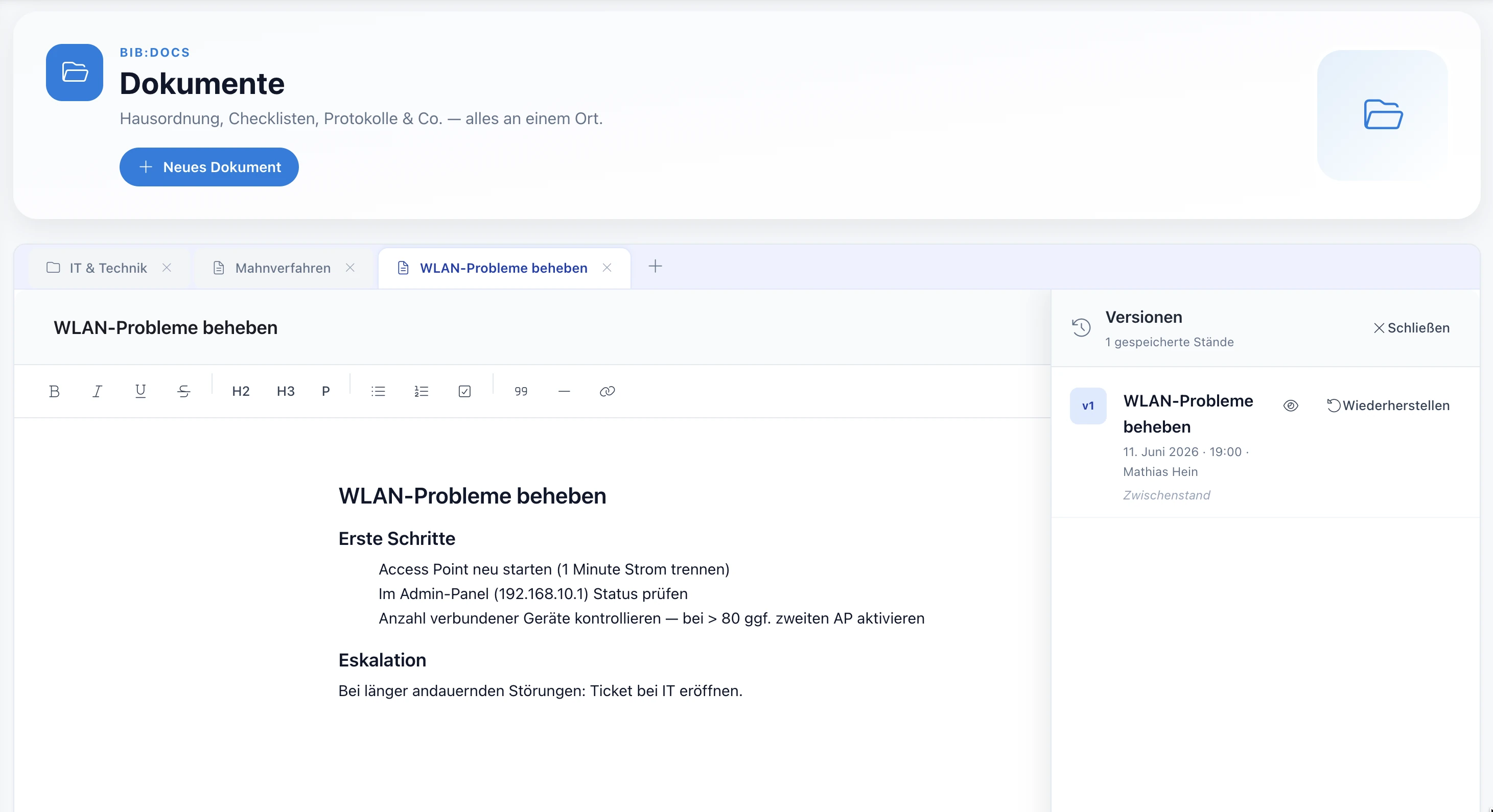Insert a blockquote

[521, 392]
